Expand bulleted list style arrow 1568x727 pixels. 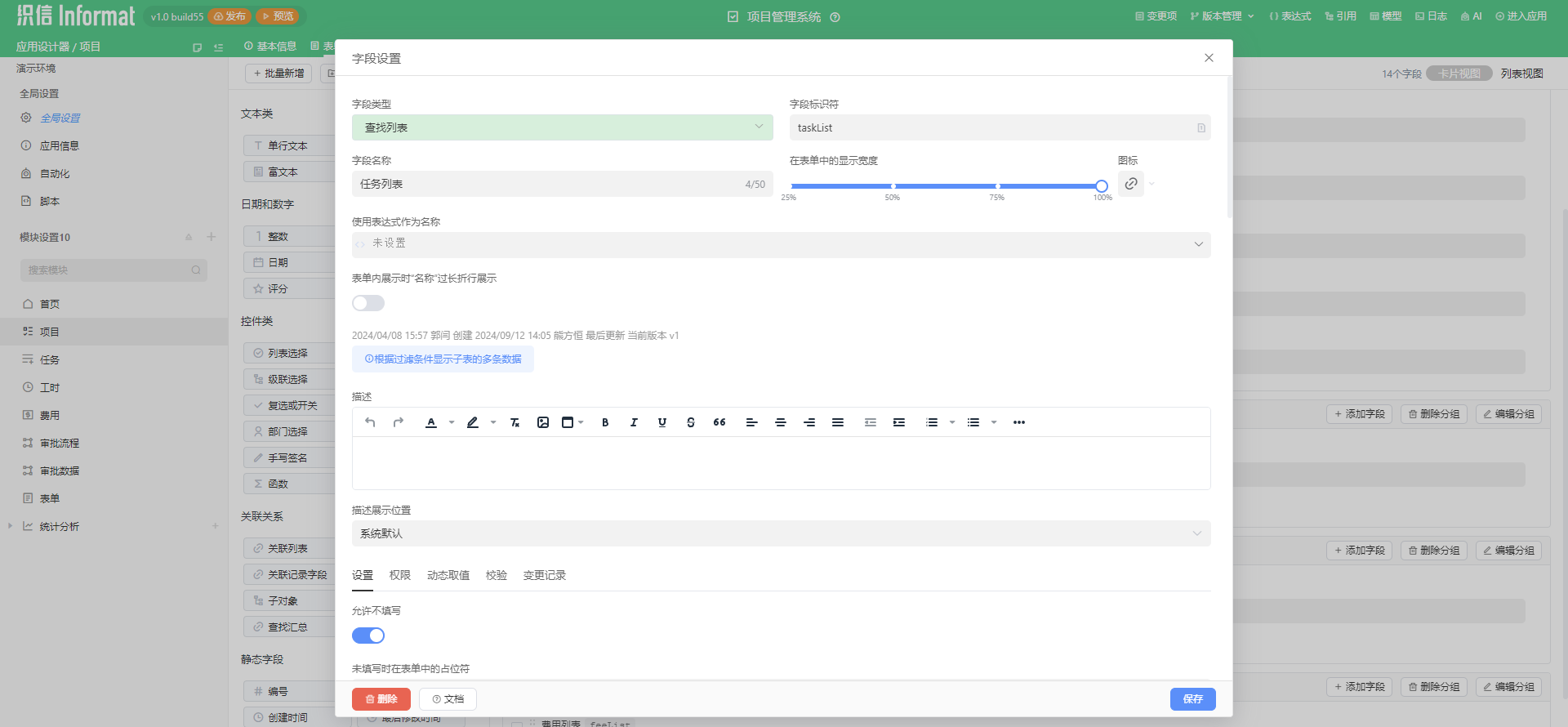pos(994,422)
